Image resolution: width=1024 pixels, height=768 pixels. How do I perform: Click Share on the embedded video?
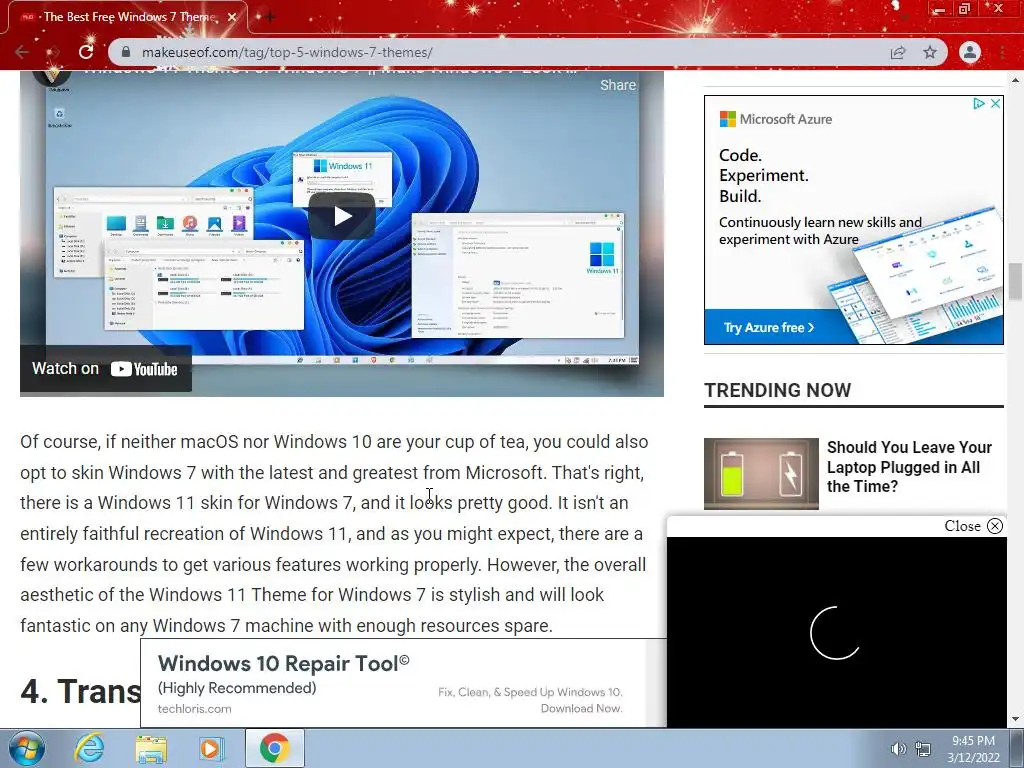(617, 85)
